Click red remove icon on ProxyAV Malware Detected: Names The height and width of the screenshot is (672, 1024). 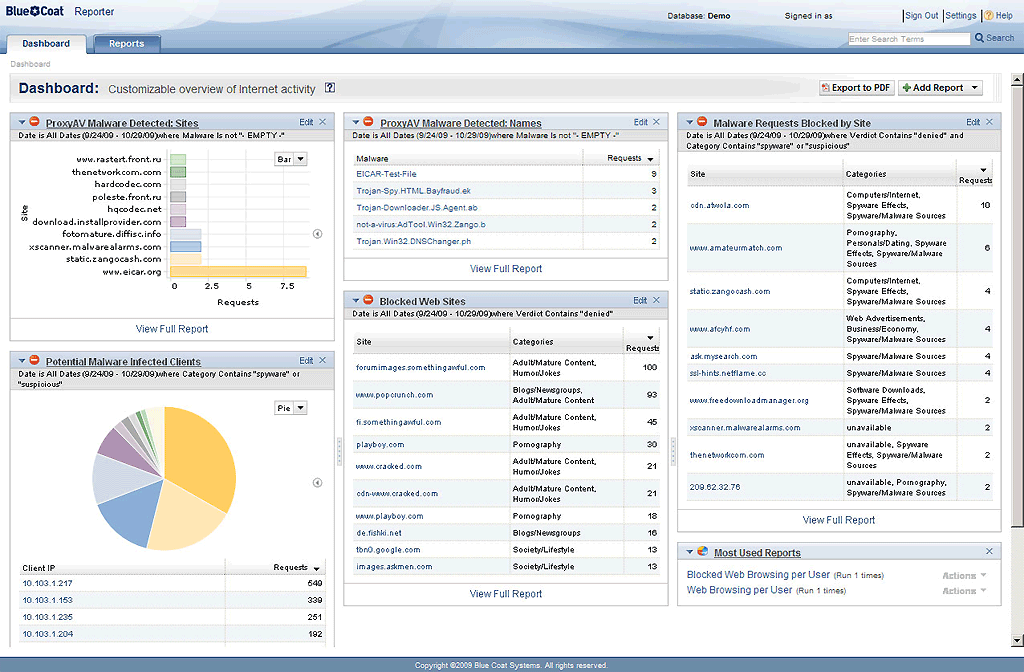click(x=368, y=121)
